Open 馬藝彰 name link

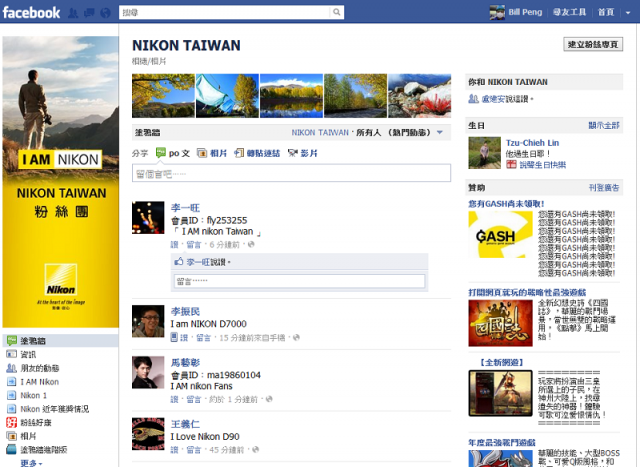185,362
